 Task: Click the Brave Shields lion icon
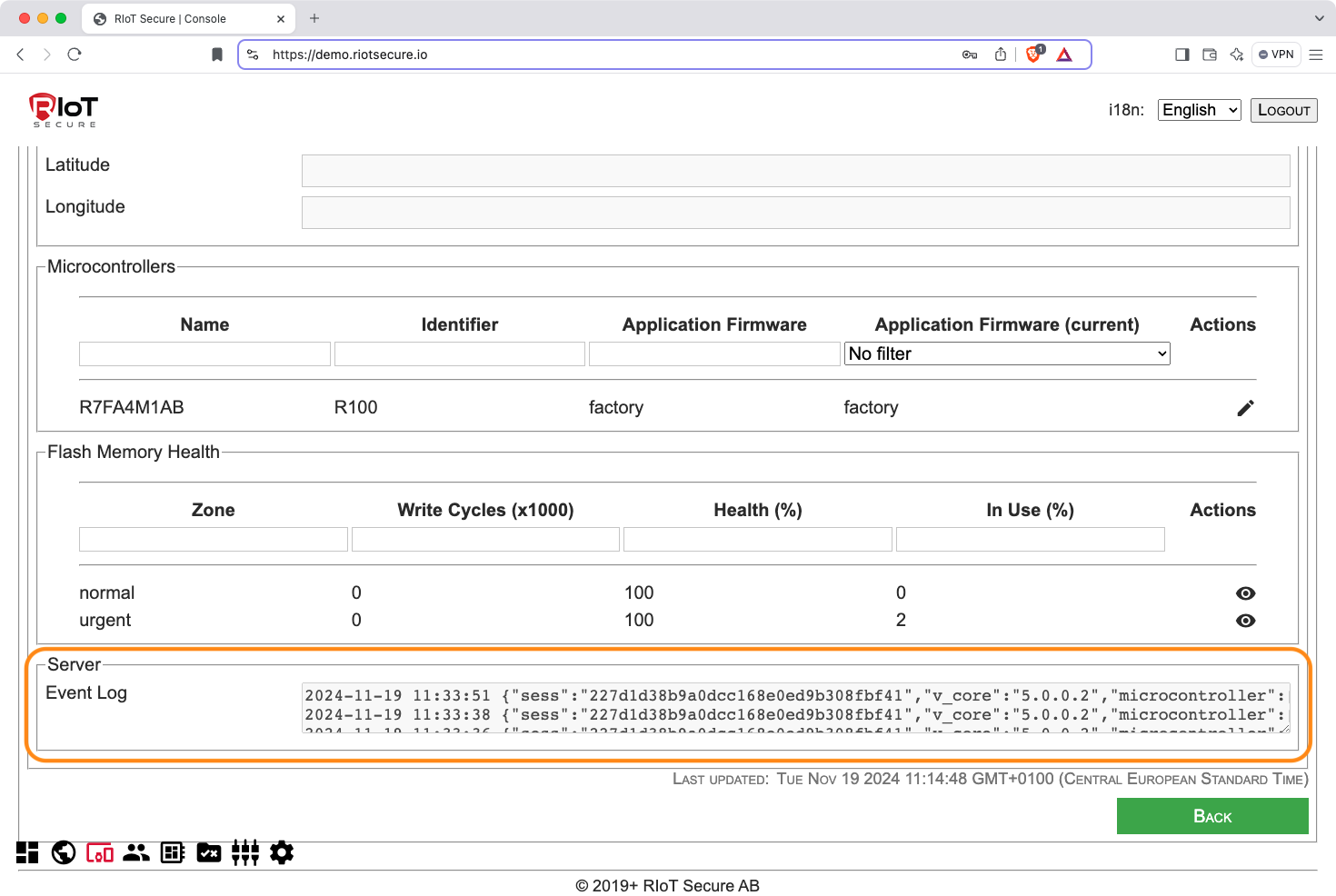pyautogui.click(x=1033, y=55)
